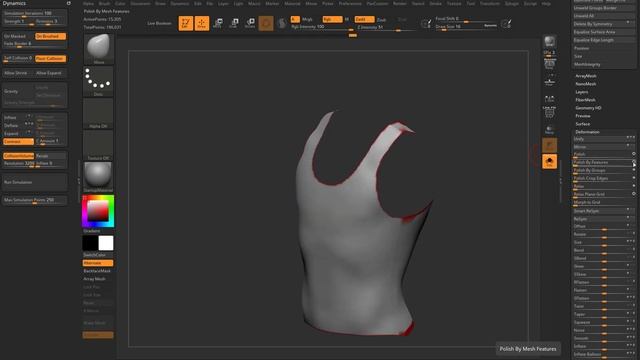Enable Allow Expand
The image size is (640, 360).
tap(51, 73)
